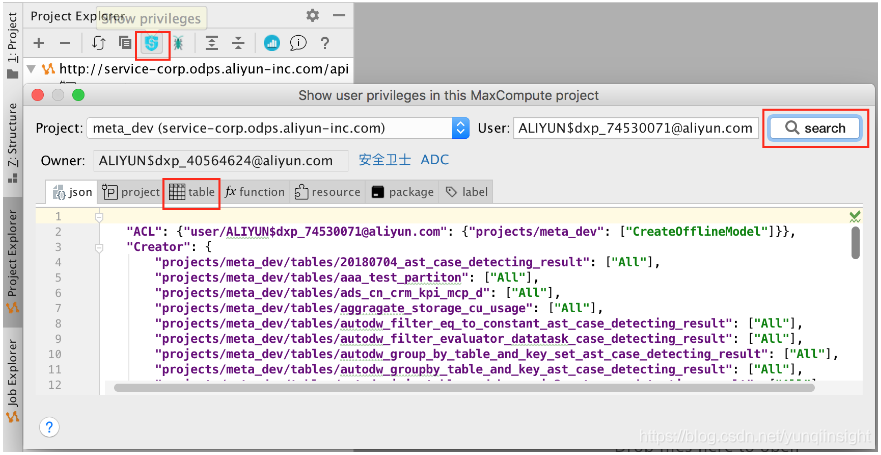Switch to the label tab

tap(466, 192)
